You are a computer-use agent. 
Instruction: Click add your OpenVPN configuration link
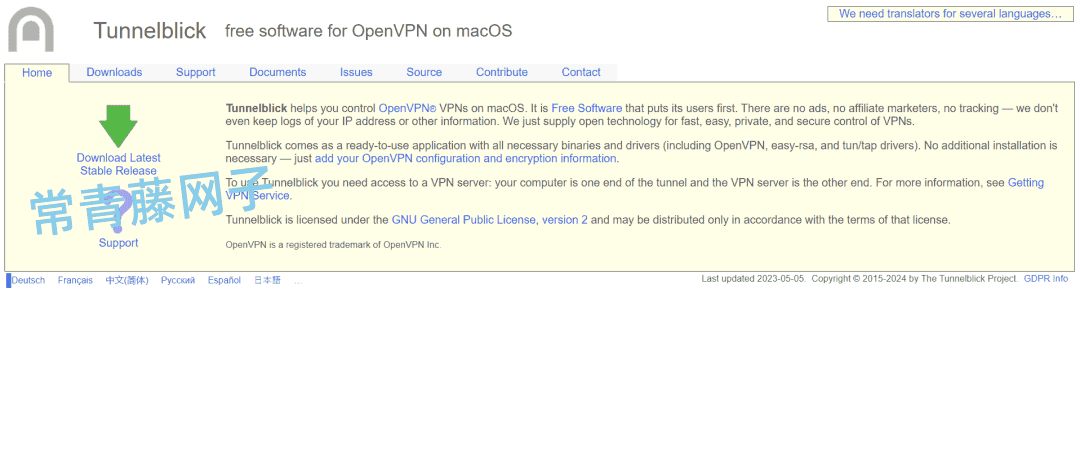coord(465,158)
